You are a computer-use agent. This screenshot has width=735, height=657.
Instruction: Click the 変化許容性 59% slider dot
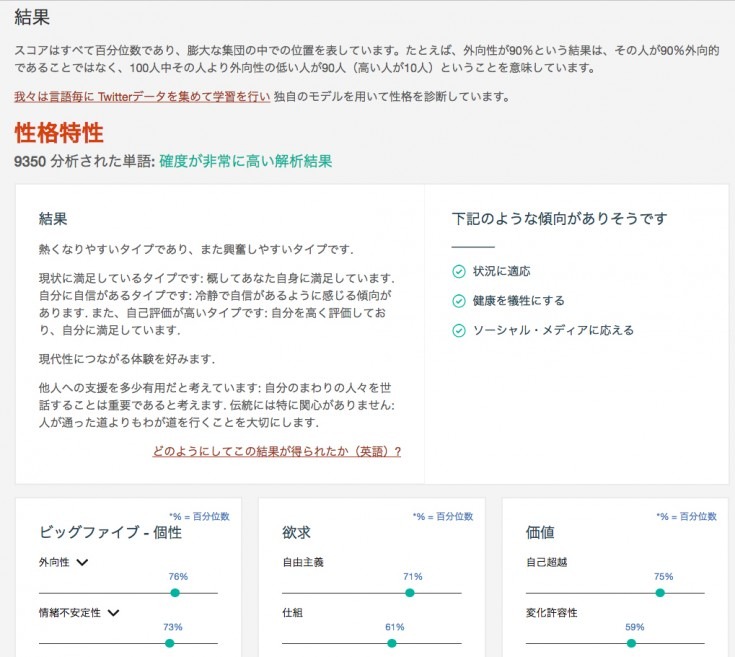pyautogui.click(x=631, y=643)
